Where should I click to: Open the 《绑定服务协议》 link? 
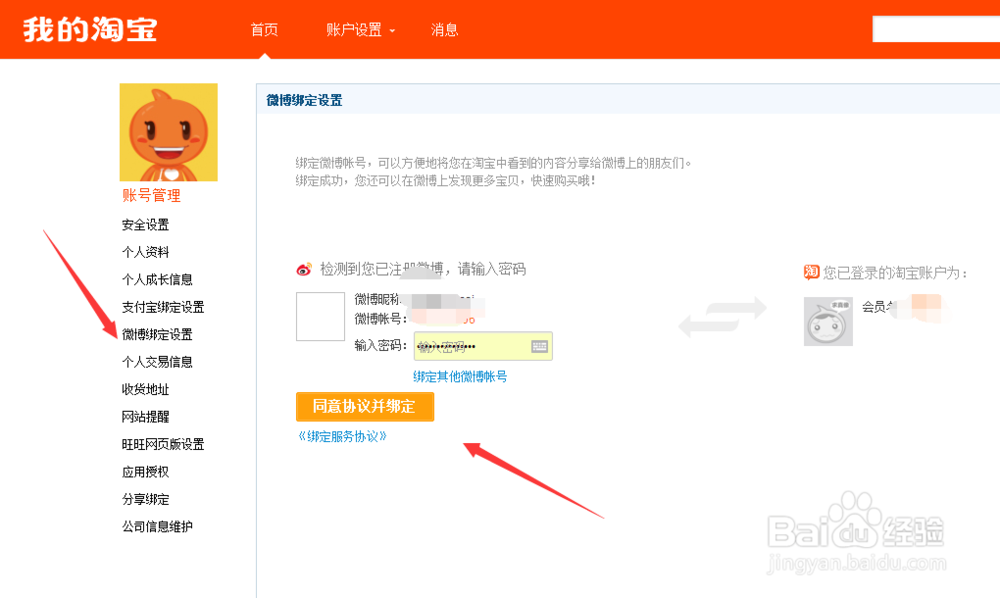[x=342, y=436]
